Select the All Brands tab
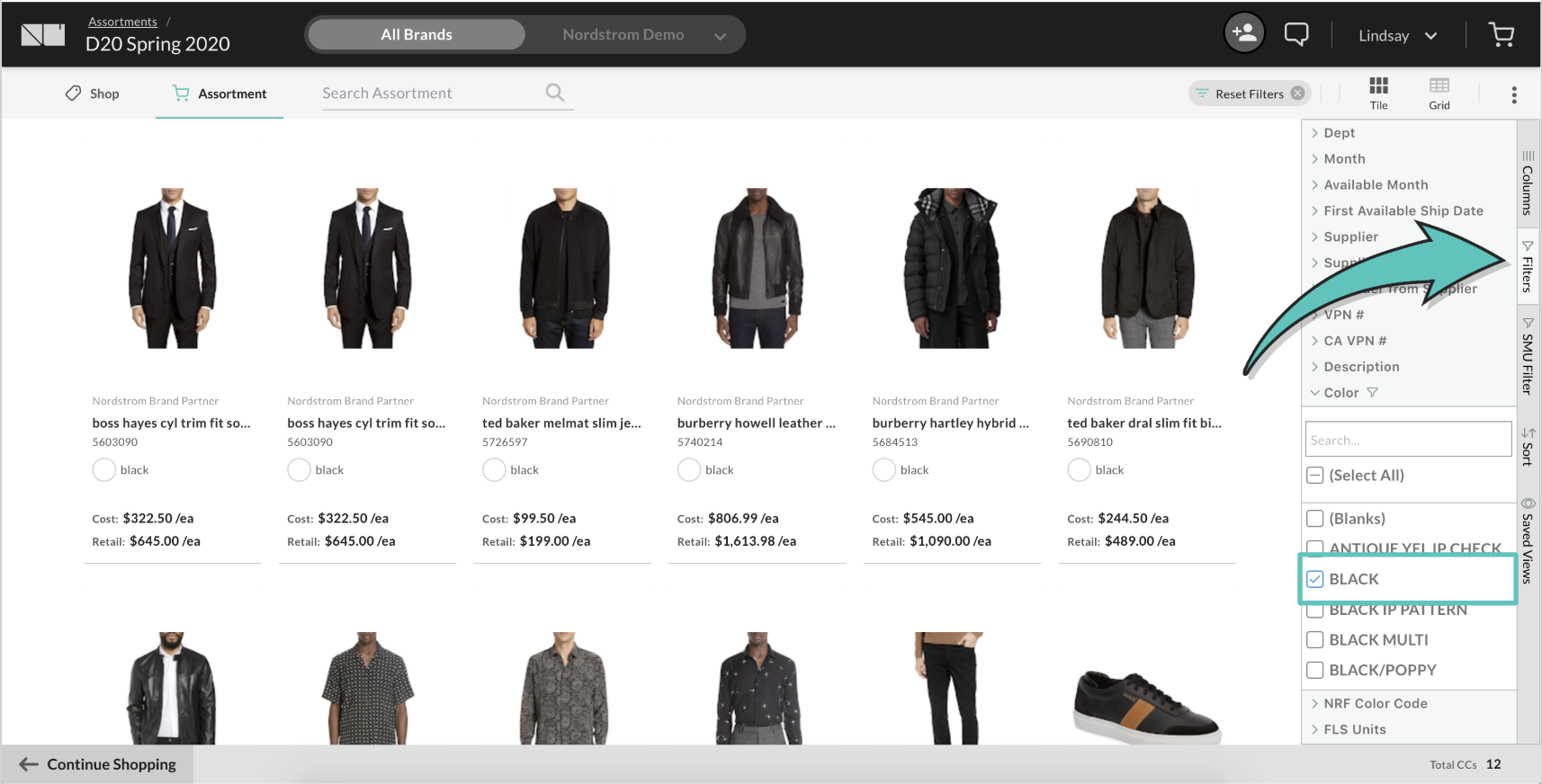The image size is (1542, 784). pyautogui.click(x=417, y=35)
